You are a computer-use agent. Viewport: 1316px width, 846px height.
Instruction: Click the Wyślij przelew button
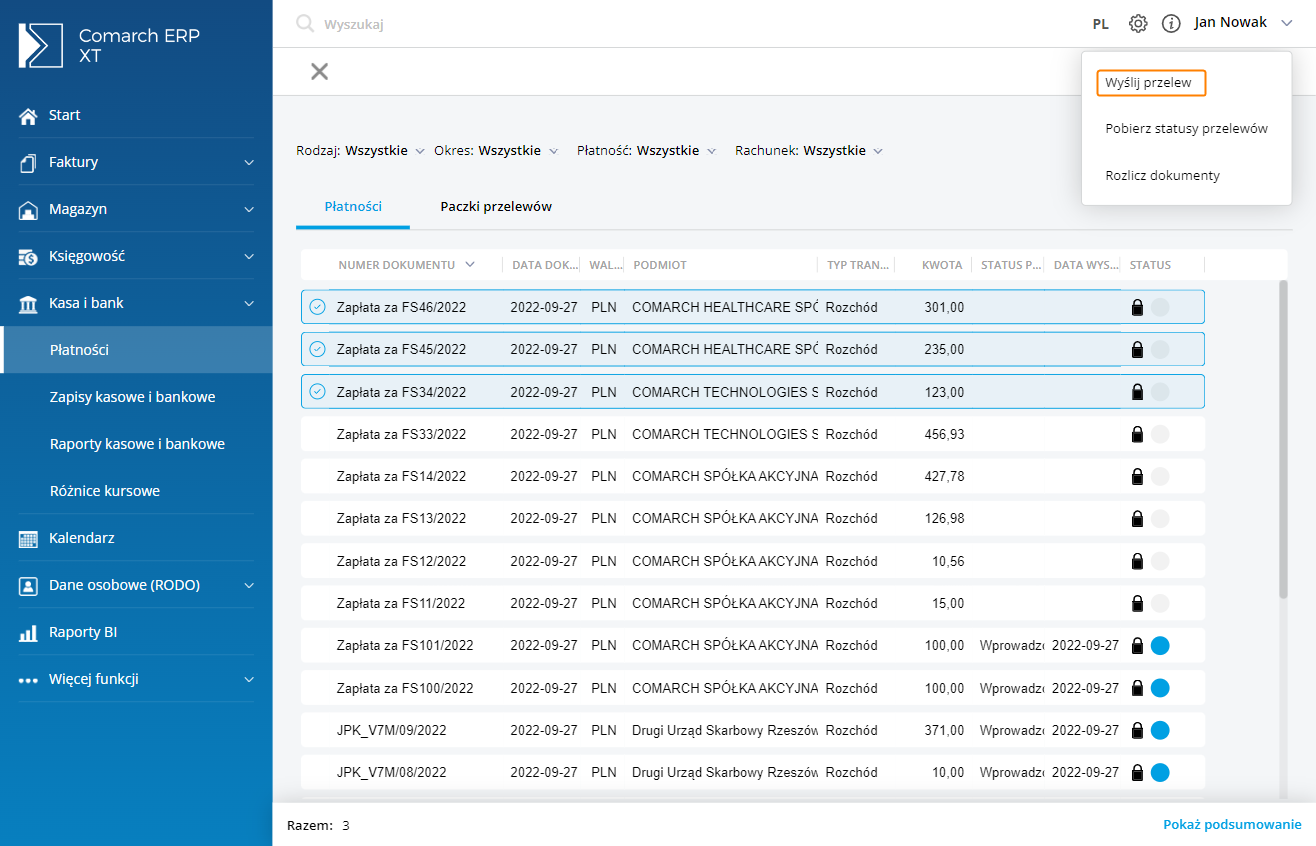pos(1150,83)
